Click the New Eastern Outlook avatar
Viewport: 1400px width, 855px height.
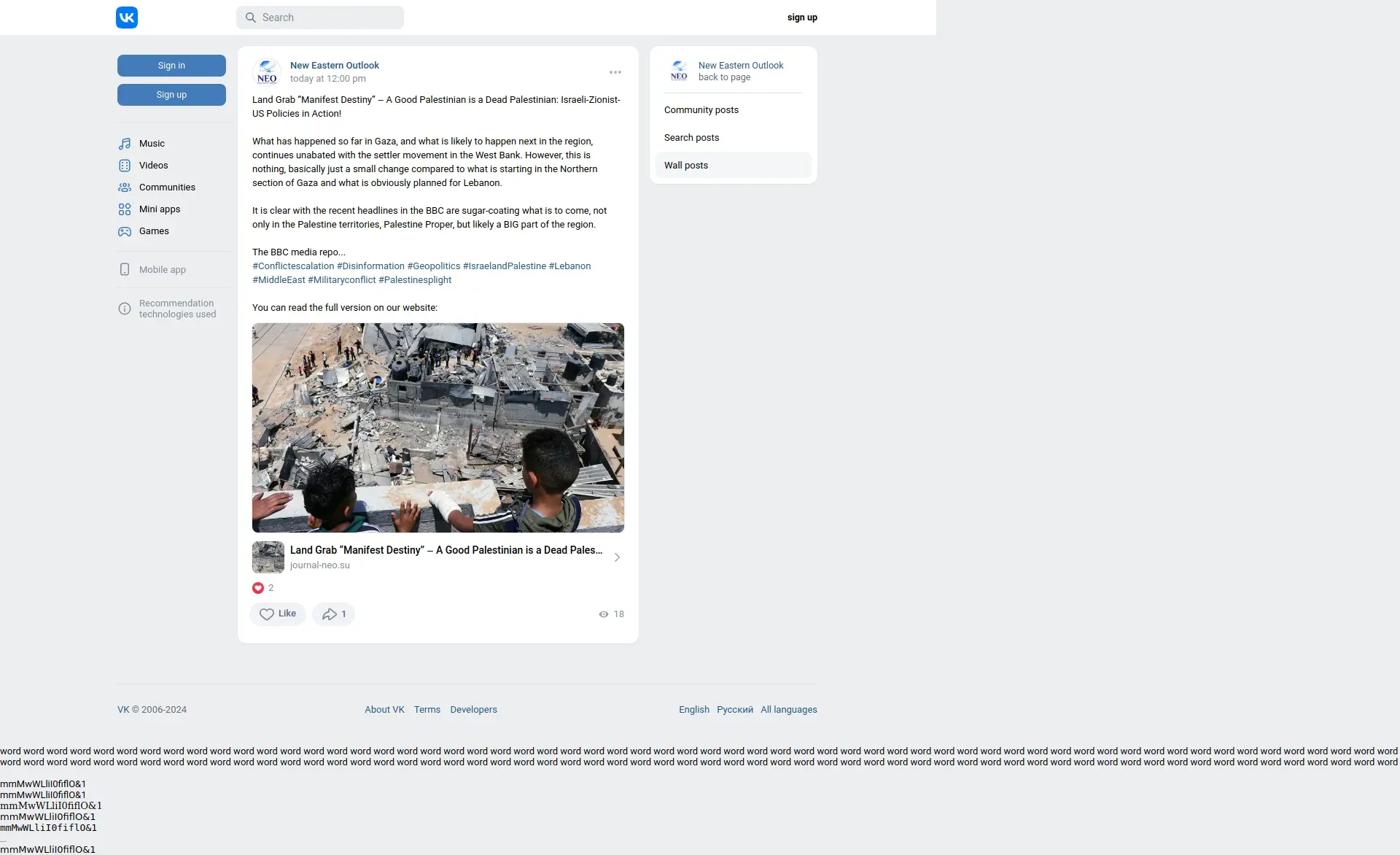267,72
